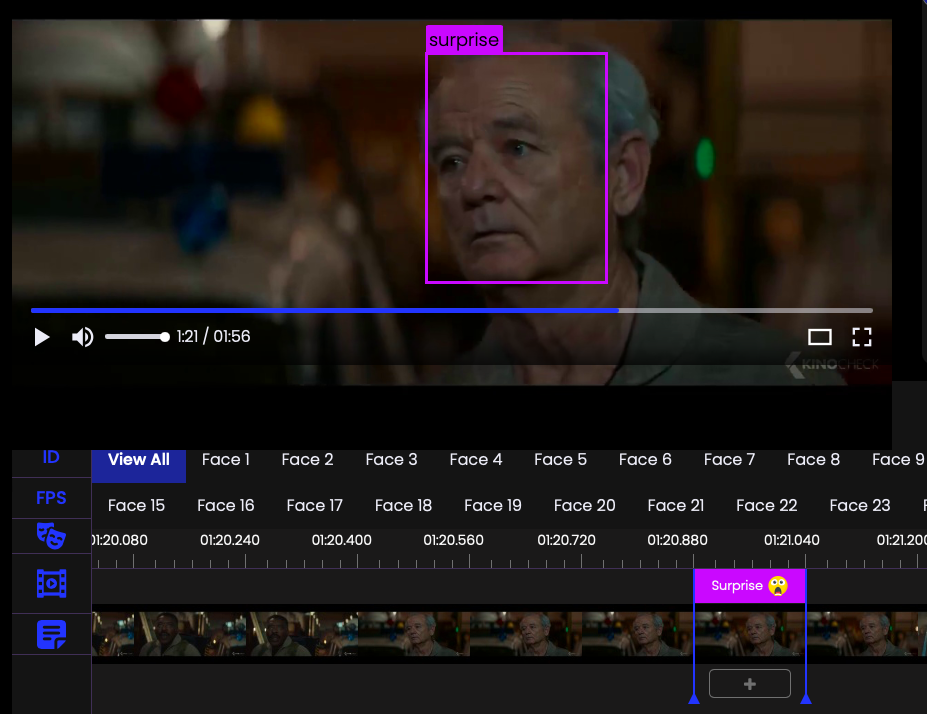The image size is (927, 714).
Task: Select timestamp 01:20.240 on the ruler
Action: 230,540
